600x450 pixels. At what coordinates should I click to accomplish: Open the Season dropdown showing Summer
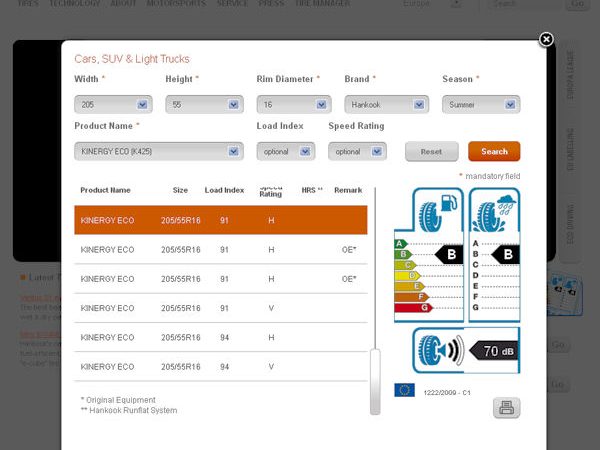[x=481, y=104]
